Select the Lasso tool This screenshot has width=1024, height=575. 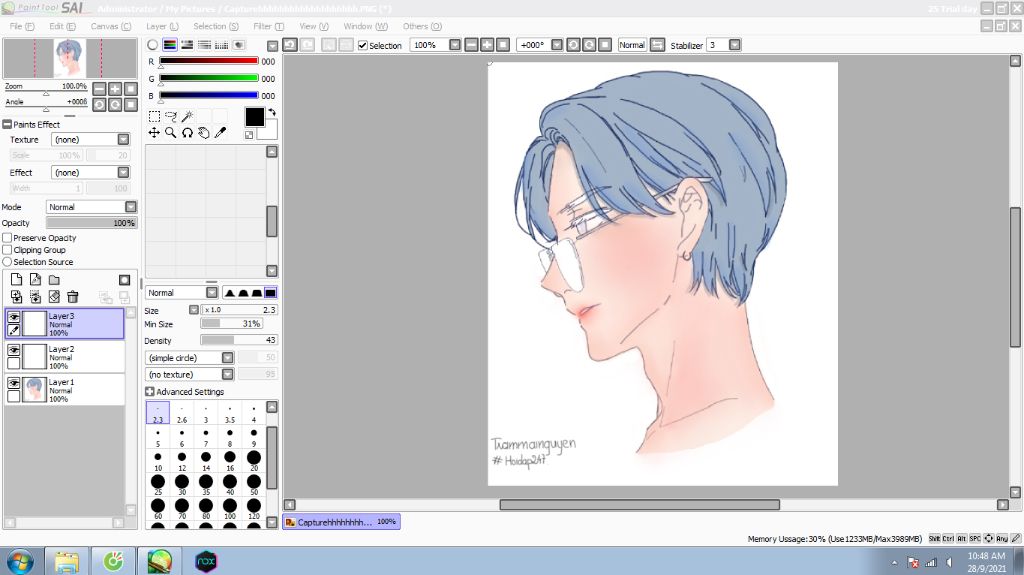[x=170, y=116]
